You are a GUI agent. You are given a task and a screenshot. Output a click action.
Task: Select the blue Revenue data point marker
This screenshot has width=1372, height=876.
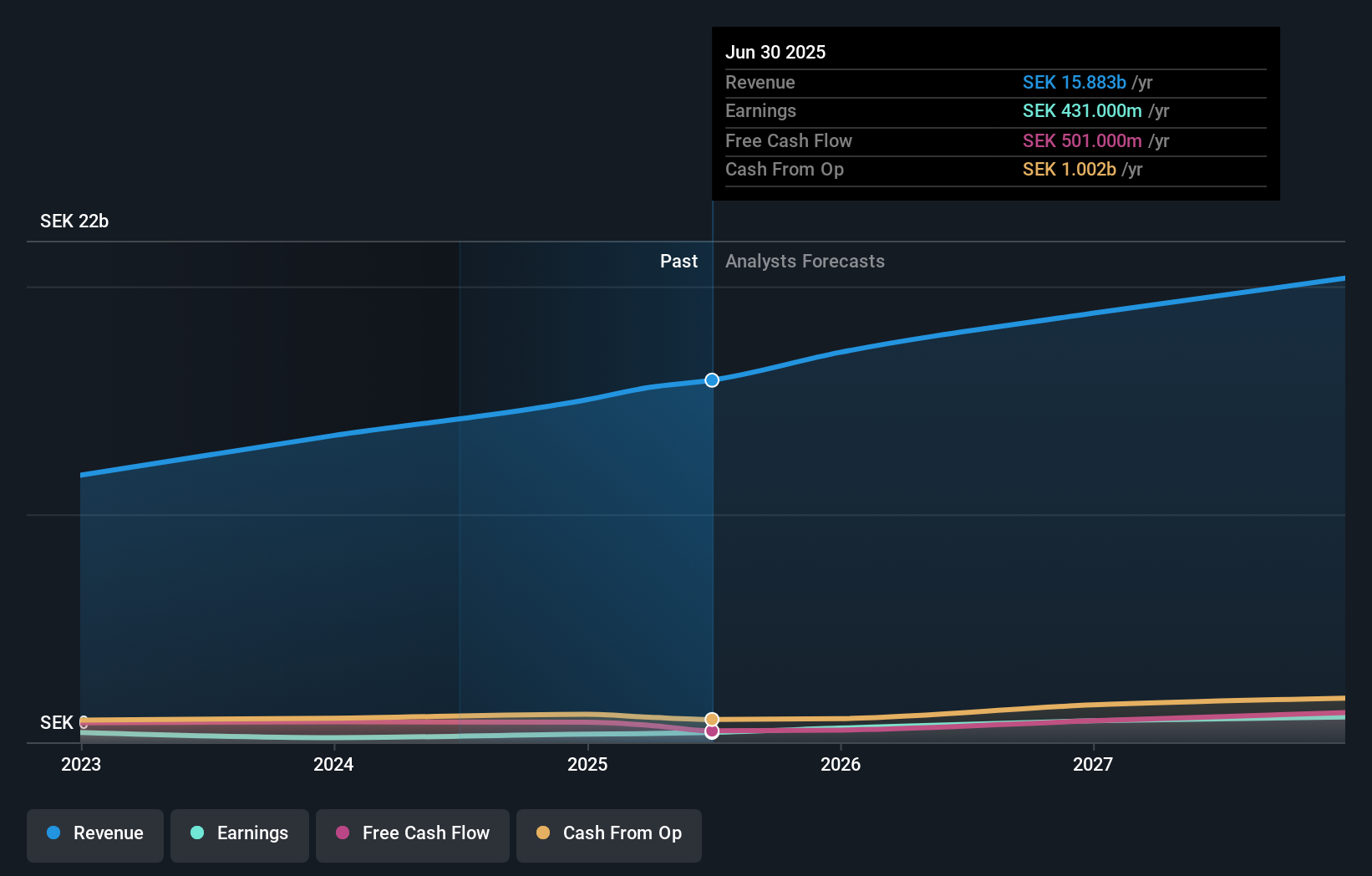click(712, 380)
